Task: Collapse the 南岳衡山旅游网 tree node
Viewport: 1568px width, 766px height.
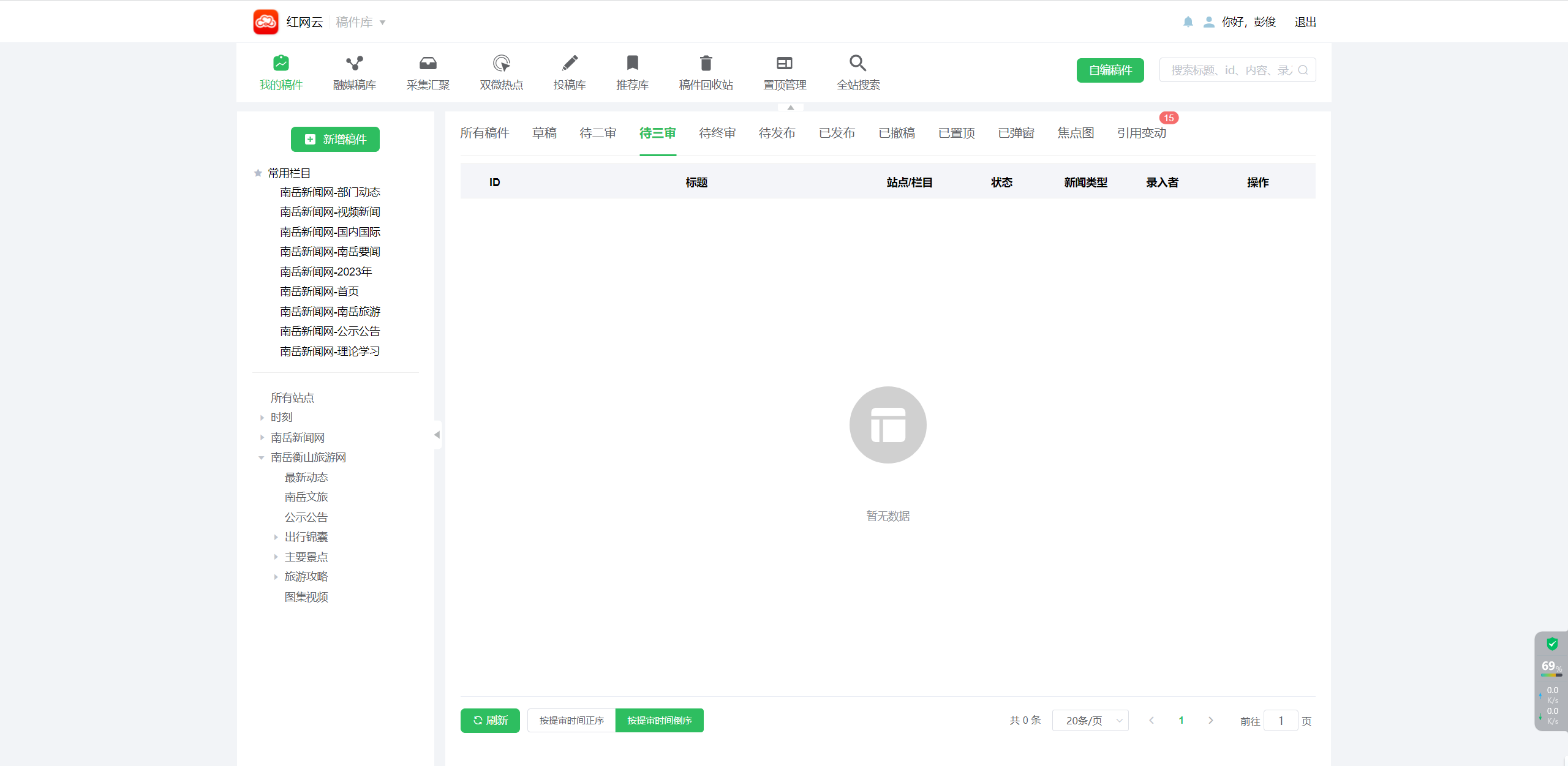Action: [262, 457]
